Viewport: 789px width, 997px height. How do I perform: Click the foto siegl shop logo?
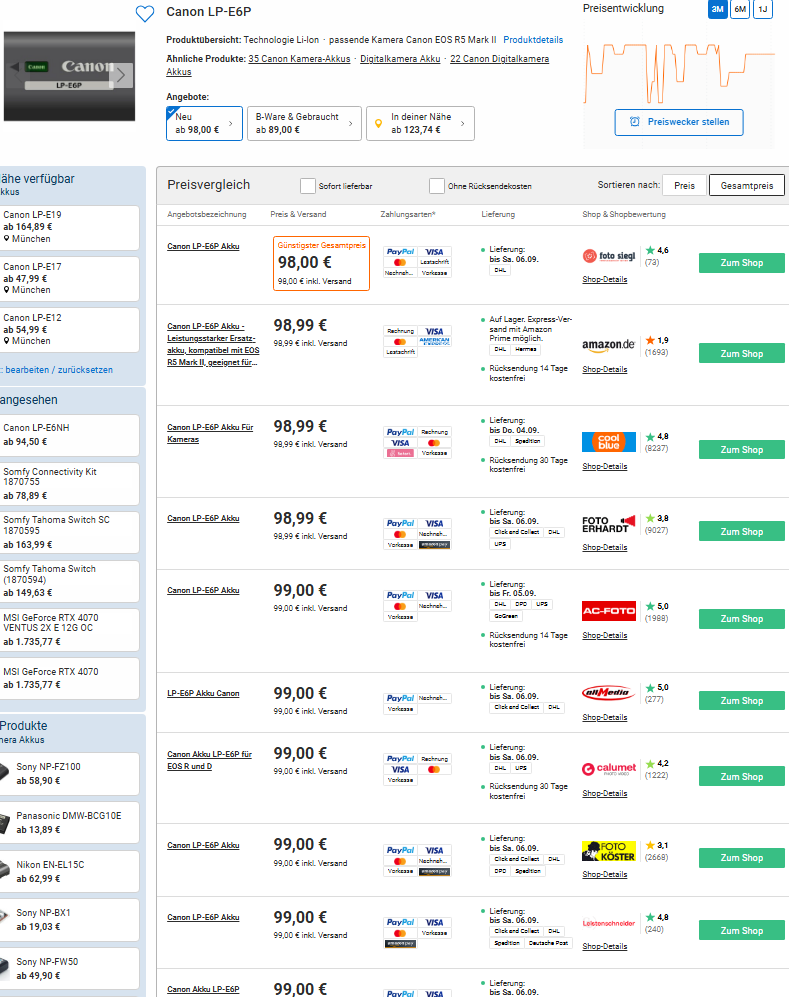click(x=608, y=256)
